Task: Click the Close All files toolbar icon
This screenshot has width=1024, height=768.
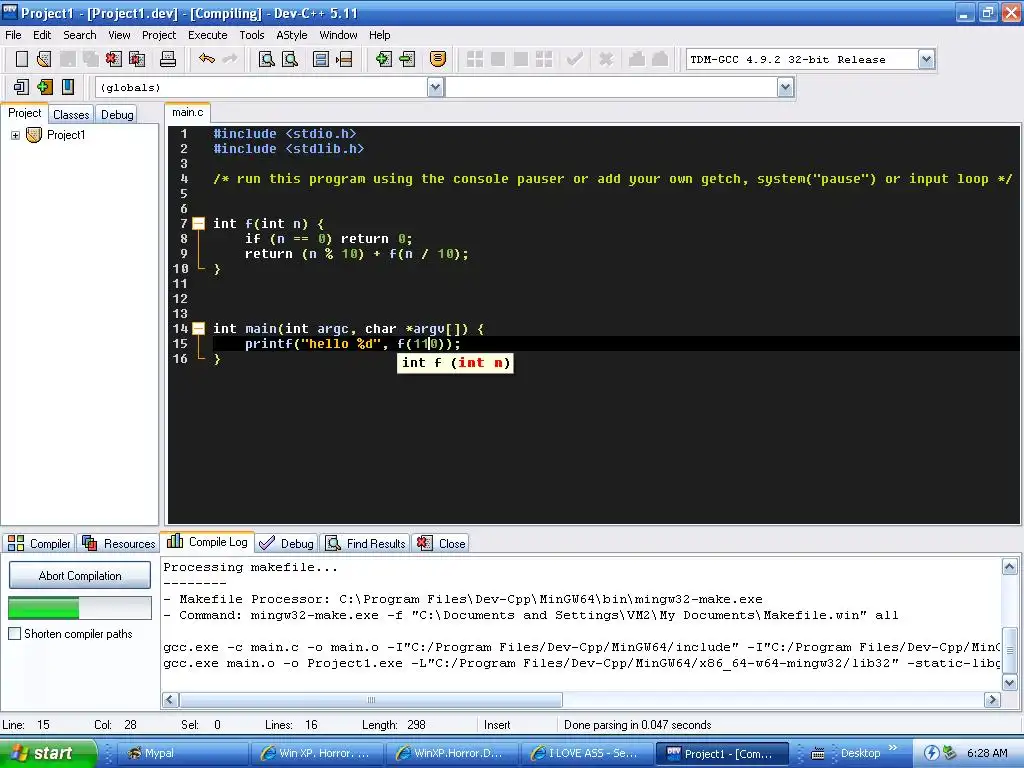Action: [x=137, y=59]
